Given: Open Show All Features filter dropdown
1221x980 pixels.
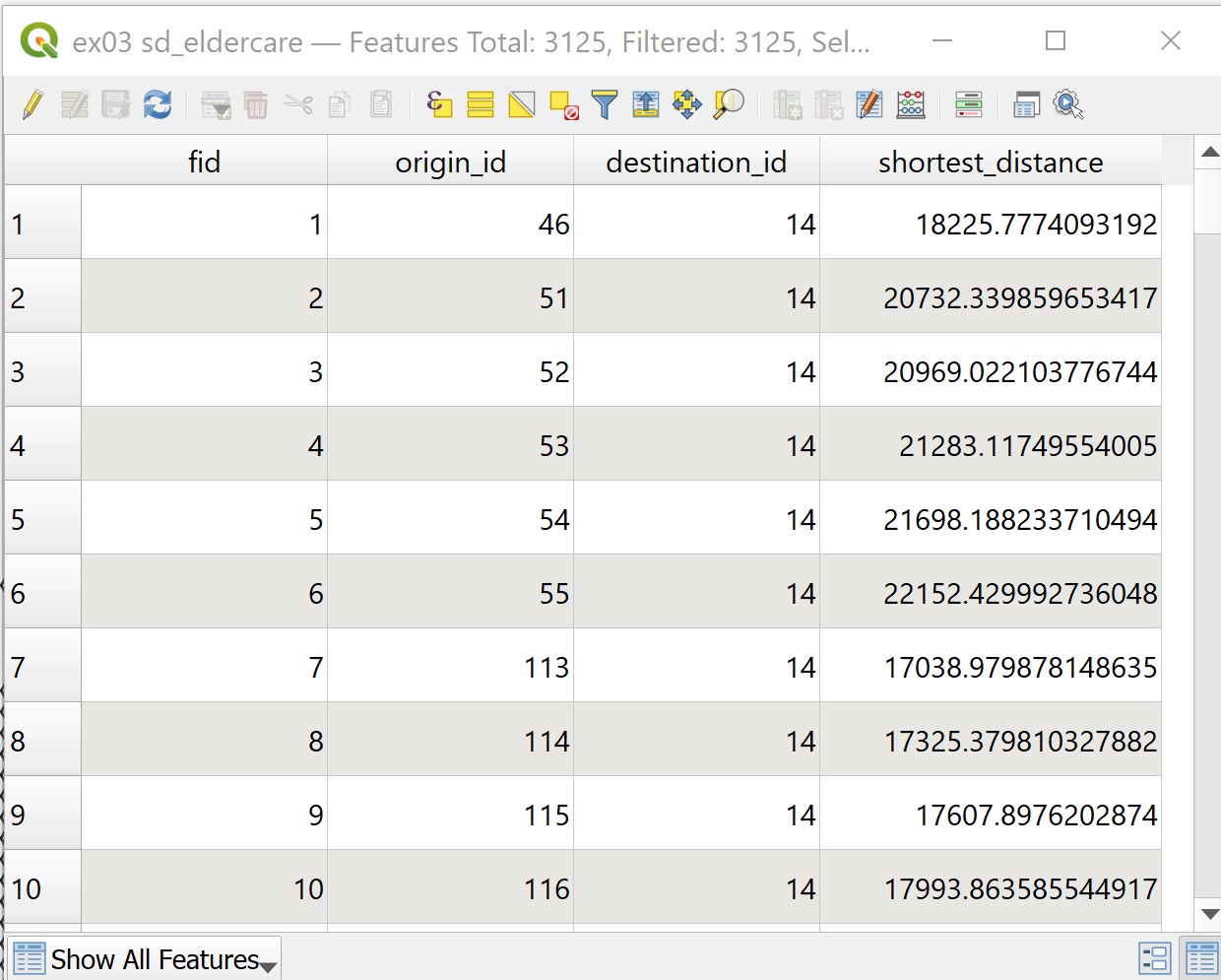Looking at the screenshot, I should [x=145, y=959].
